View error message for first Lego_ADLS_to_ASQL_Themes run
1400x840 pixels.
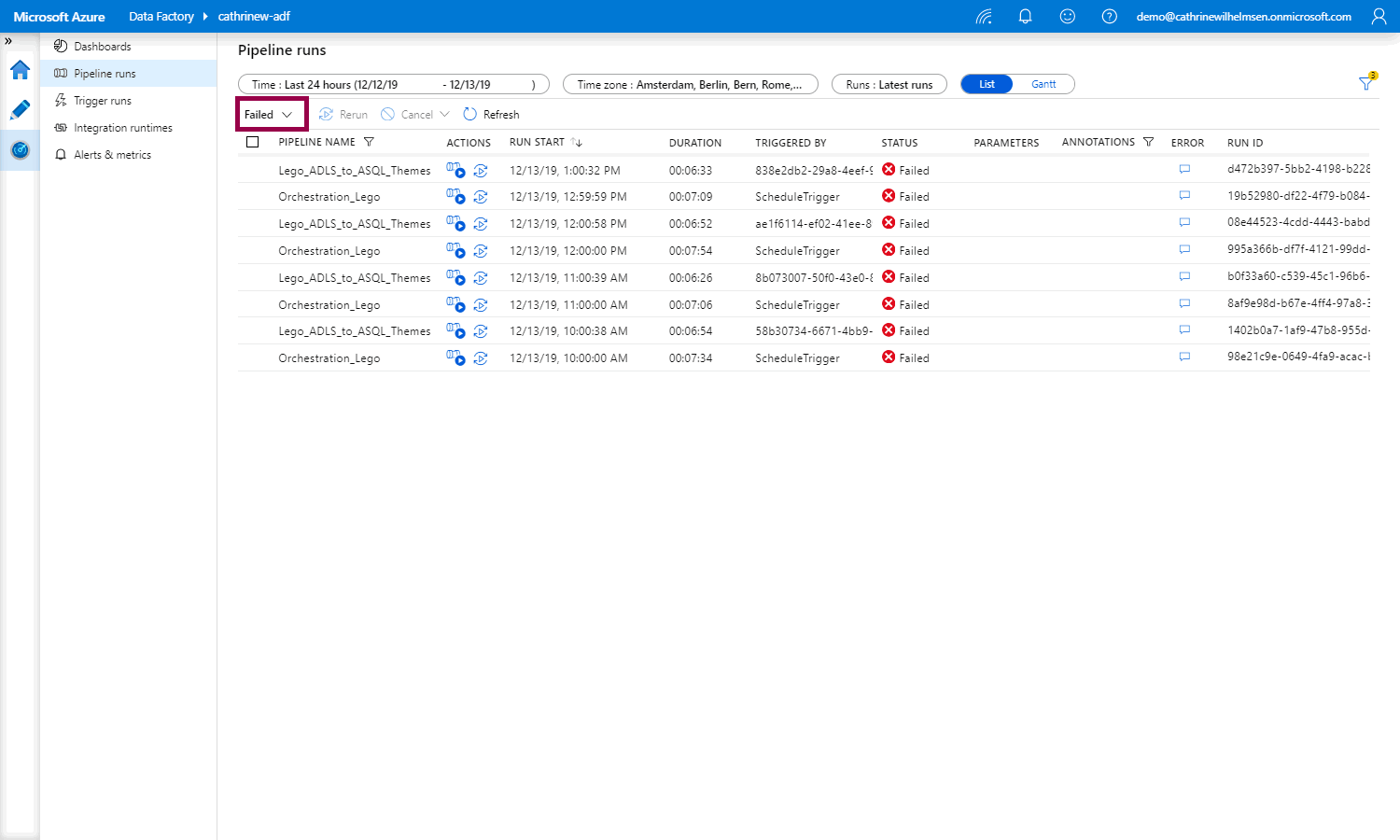coord(1184,170)
